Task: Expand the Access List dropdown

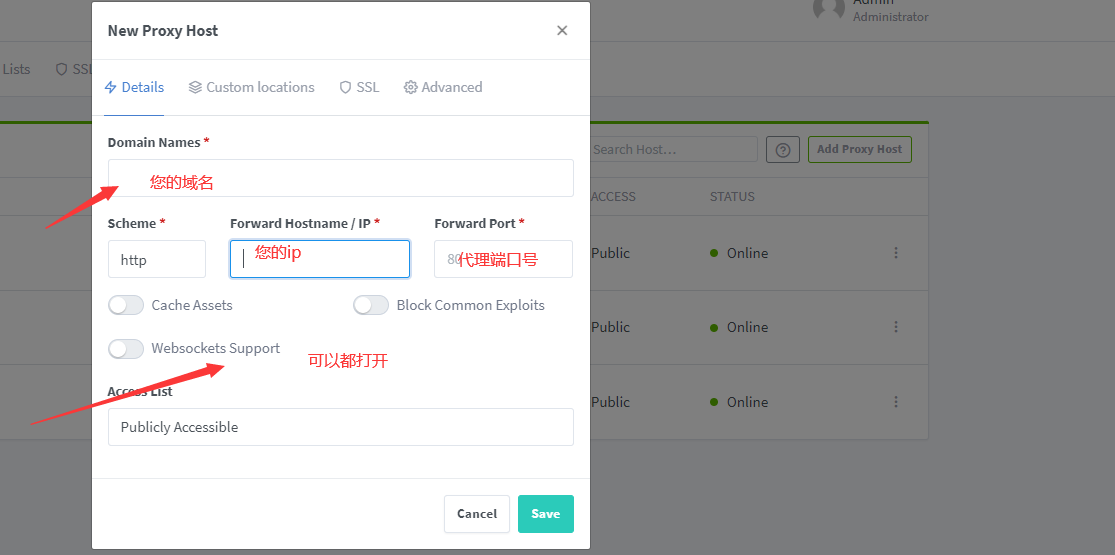Action: [x=340, y=427]
